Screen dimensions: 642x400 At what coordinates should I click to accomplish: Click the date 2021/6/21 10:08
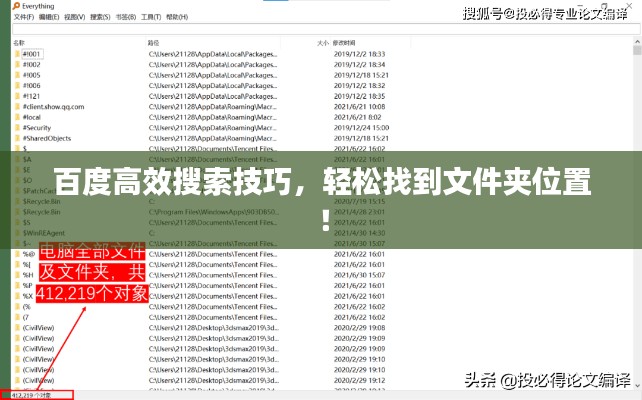[359, 107]
